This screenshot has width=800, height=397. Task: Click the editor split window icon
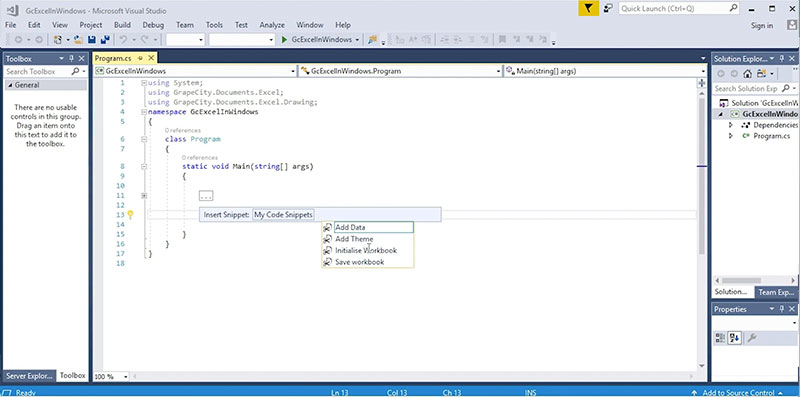coord(702,83)
